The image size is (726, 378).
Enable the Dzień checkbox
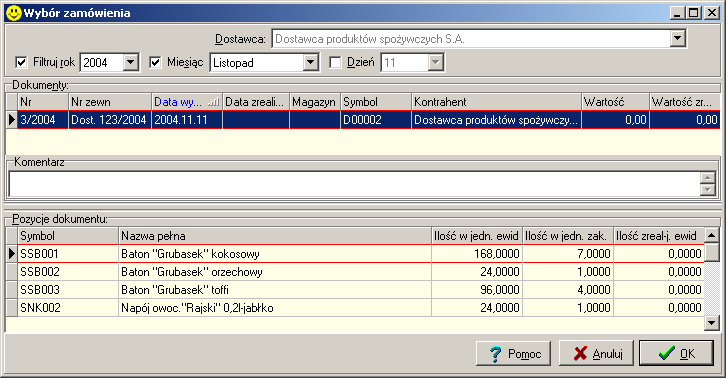(335, 62)
